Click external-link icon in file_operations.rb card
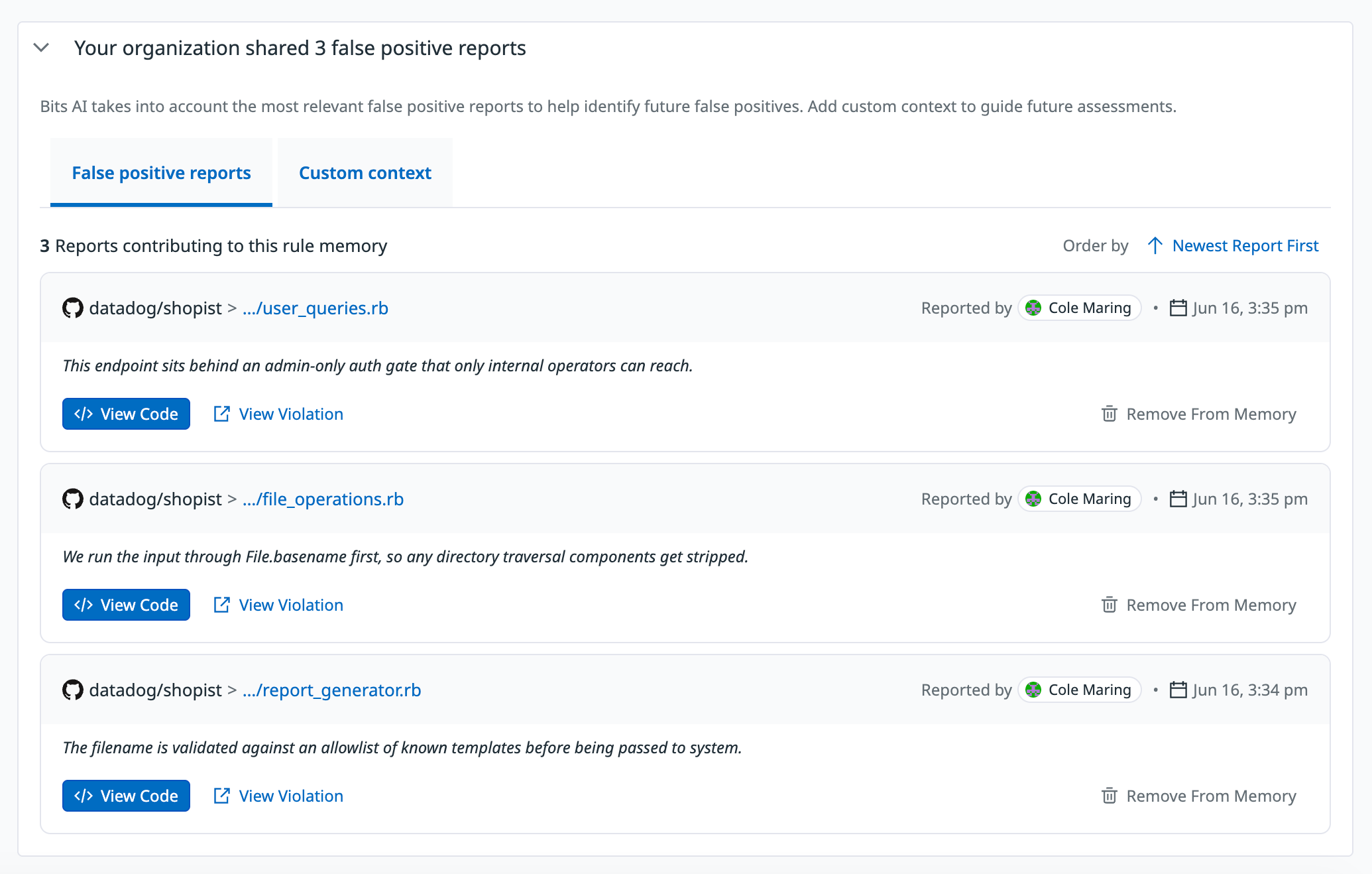This screenshot has height=874, width=1372. 221,605
